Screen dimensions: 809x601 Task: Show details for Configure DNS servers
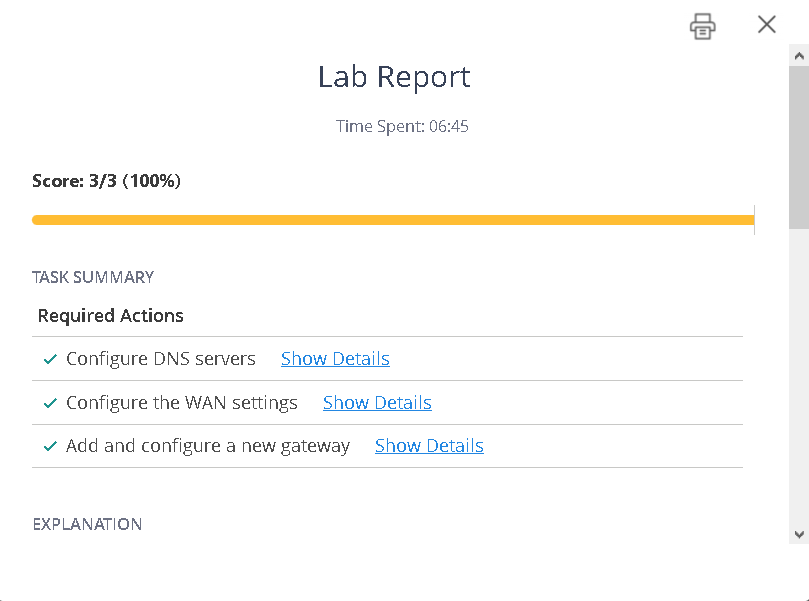click(335, 359)
